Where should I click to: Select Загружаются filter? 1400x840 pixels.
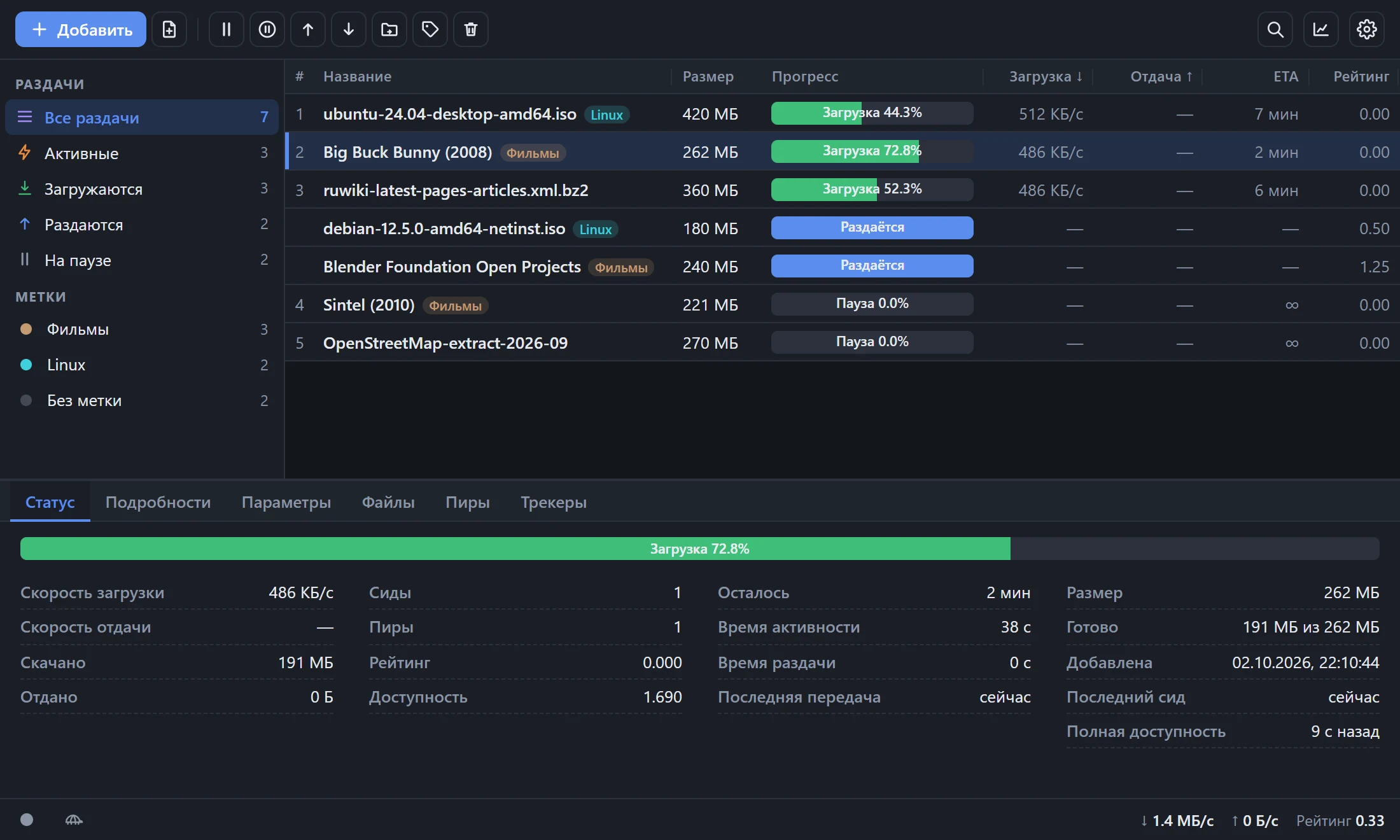pyautogui.click(x=142, y=188)
